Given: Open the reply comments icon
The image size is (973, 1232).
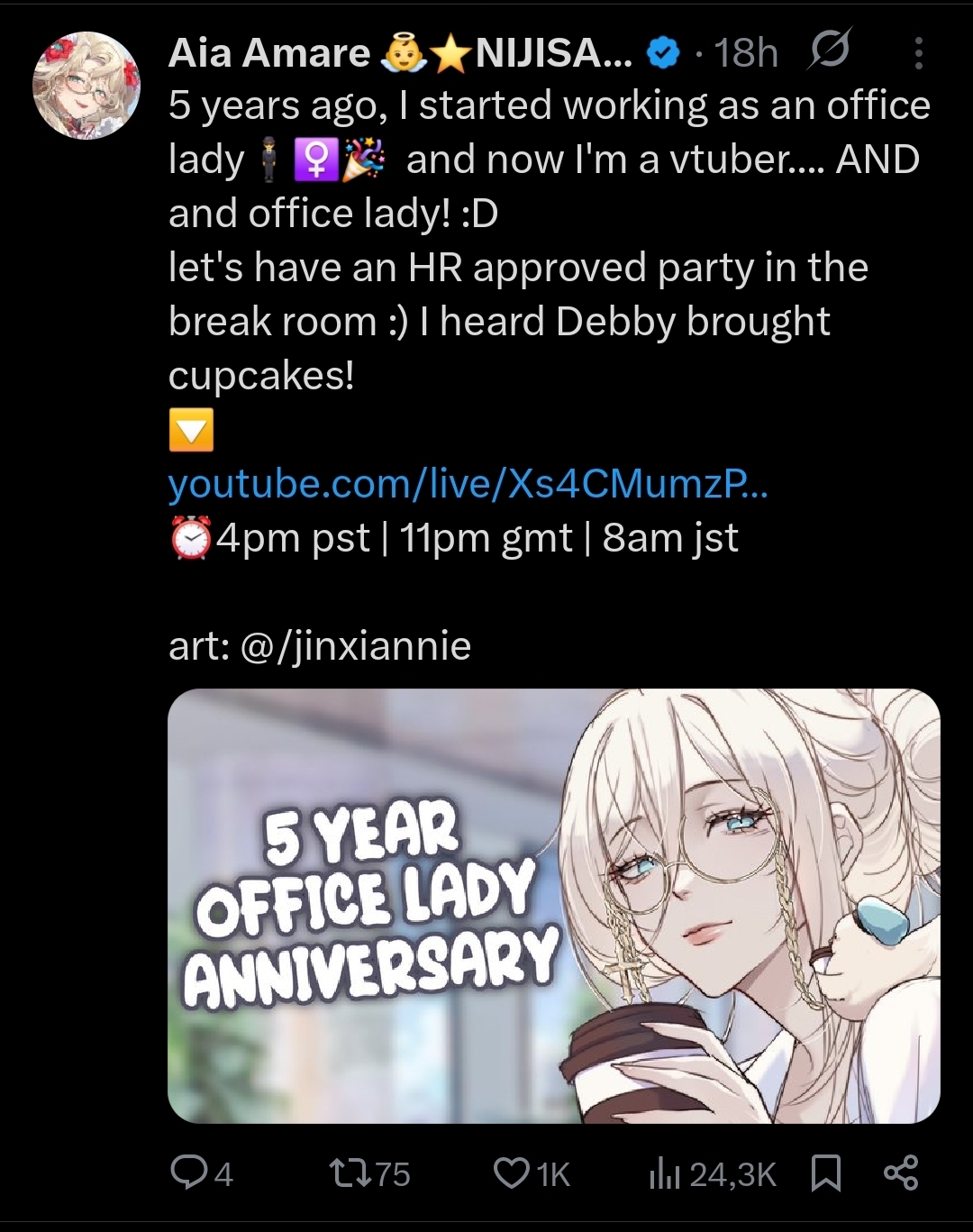Looking at the screenshot, I should point(188,1173).
